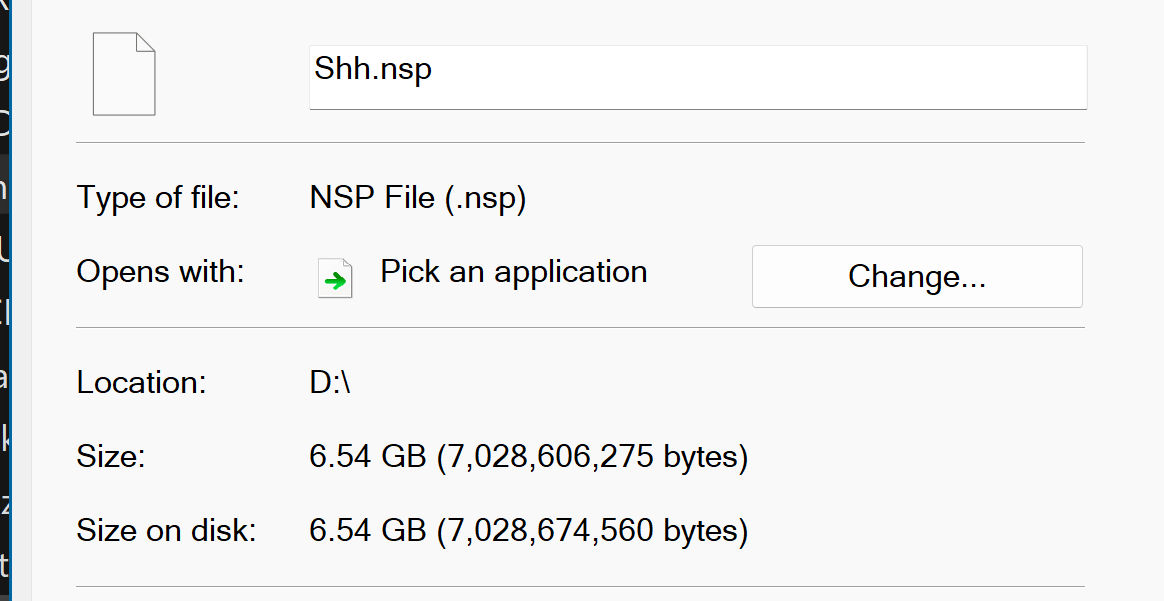Click the "Size:" label

111,457
